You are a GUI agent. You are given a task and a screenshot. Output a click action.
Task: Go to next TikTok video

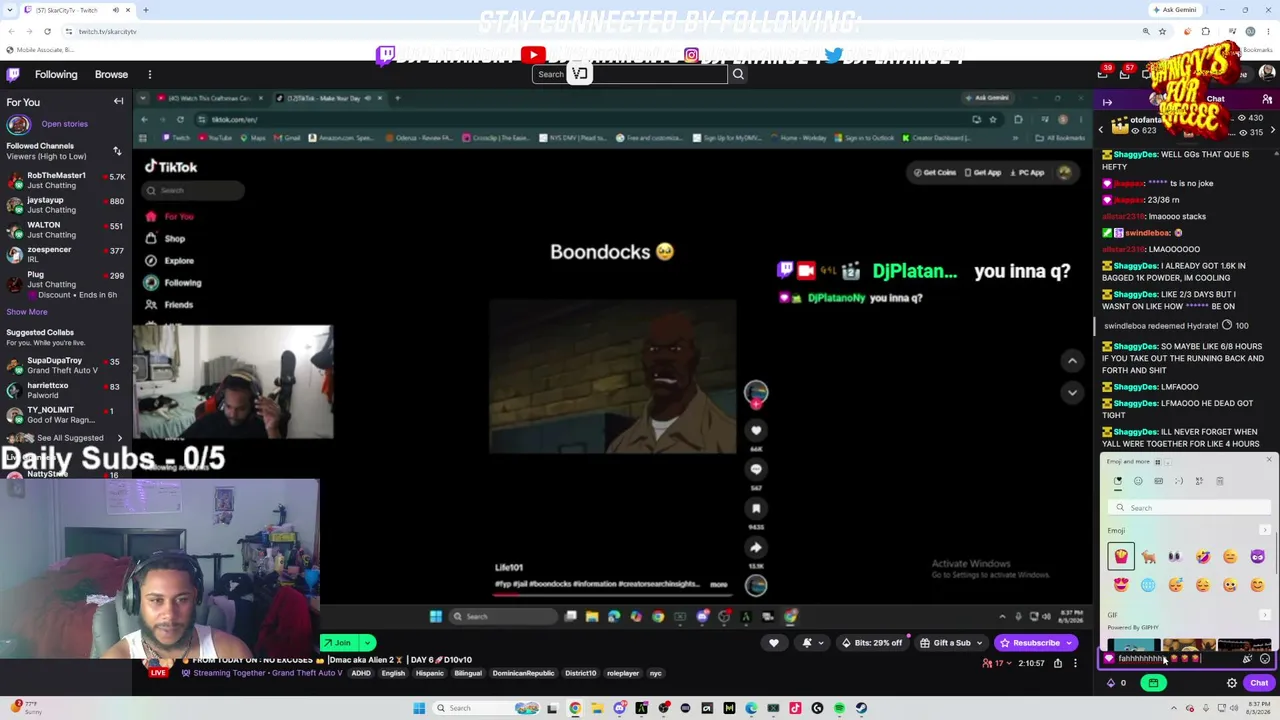pyautogui.click(x=1072, y=392)
